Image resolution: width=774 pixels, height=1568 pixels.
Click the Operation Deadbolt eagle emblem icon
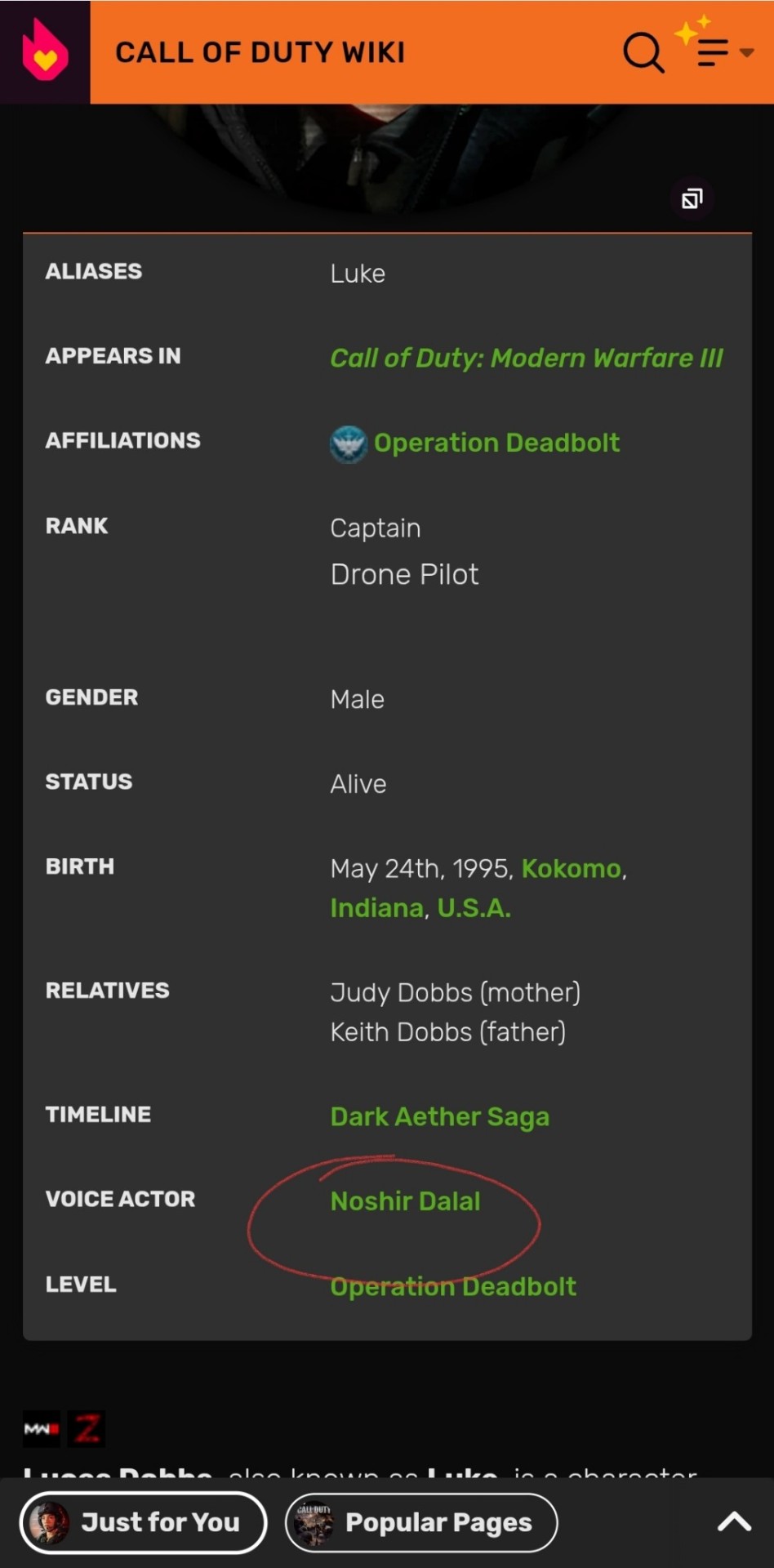[349, 444]
